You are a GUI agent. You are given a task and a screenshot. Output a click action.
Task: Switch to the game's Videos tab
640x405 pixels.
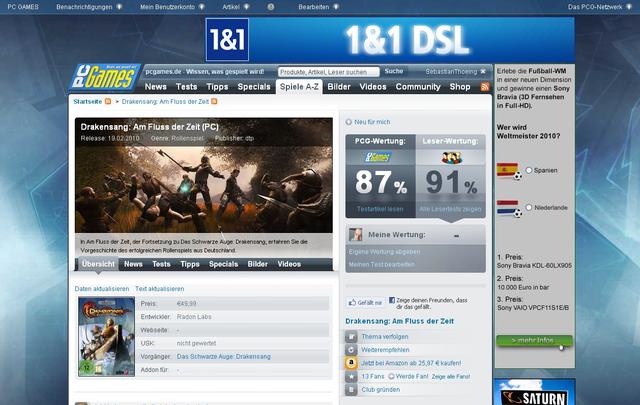point(289,264)
